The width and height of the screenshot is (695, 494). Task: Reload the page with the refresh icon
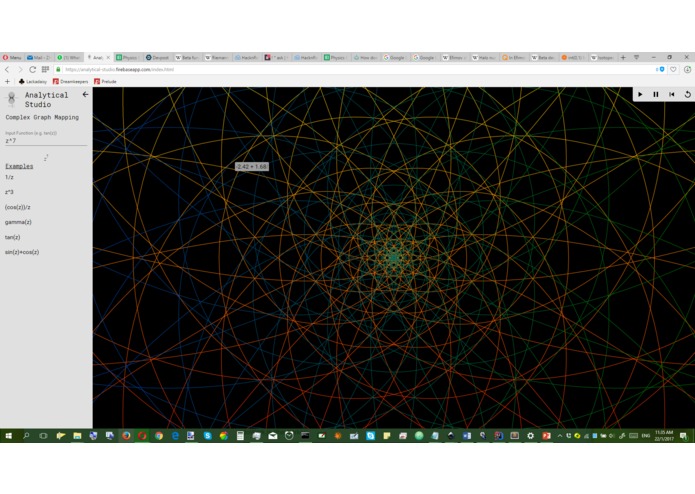click(x=32, y=70)
